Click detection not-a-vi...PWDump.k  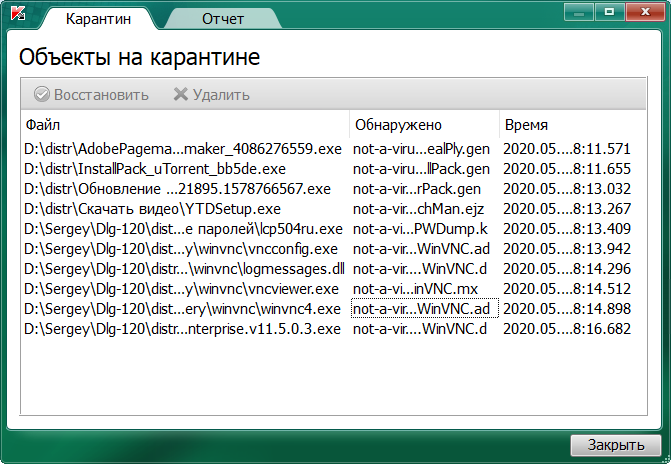coord(420,229)
